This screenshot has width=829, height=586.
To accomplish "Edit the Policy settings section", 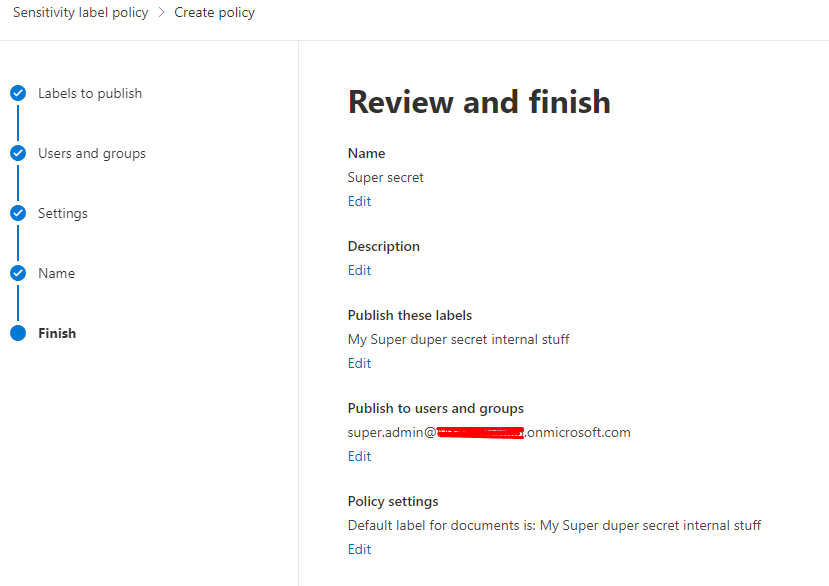I will (359, 549).
